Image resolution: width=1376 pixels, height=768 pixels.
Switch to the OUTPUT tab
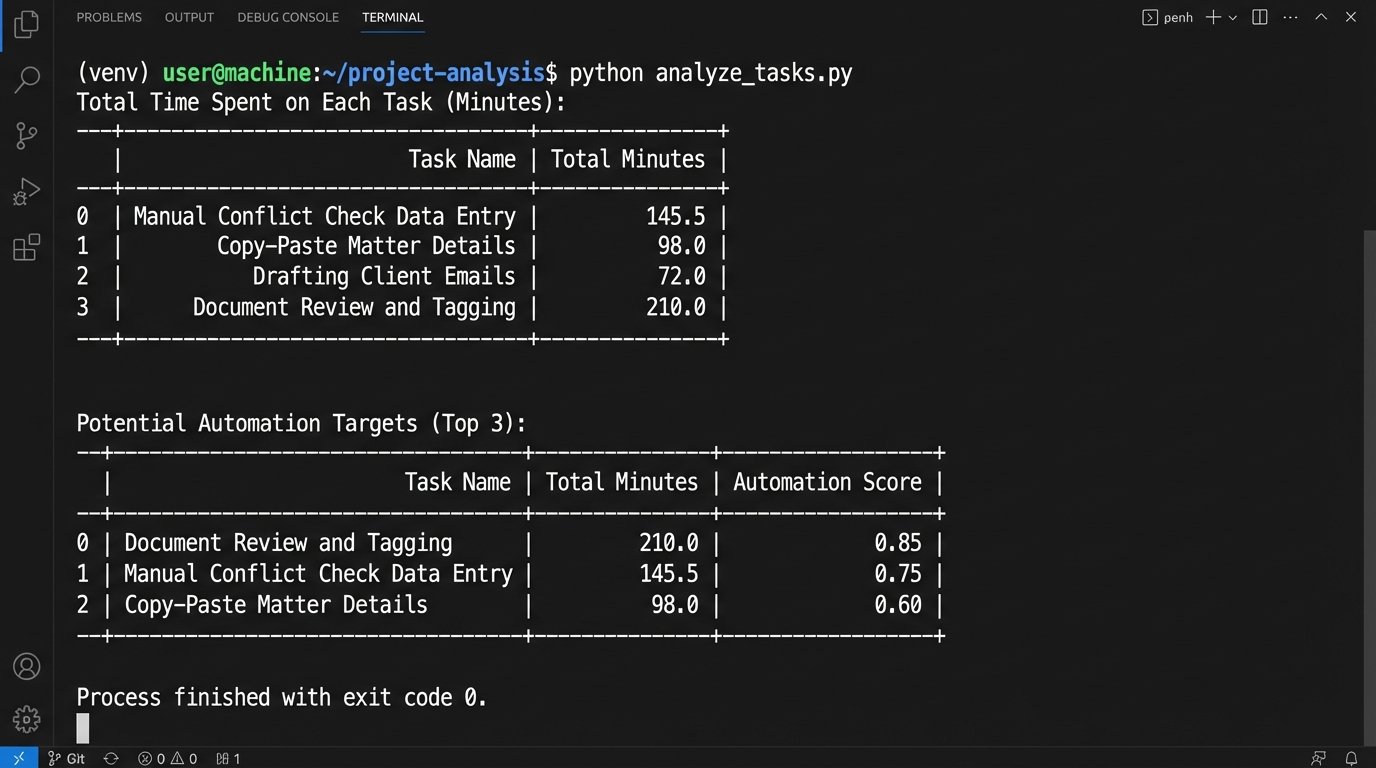click(x=189, y=17)
